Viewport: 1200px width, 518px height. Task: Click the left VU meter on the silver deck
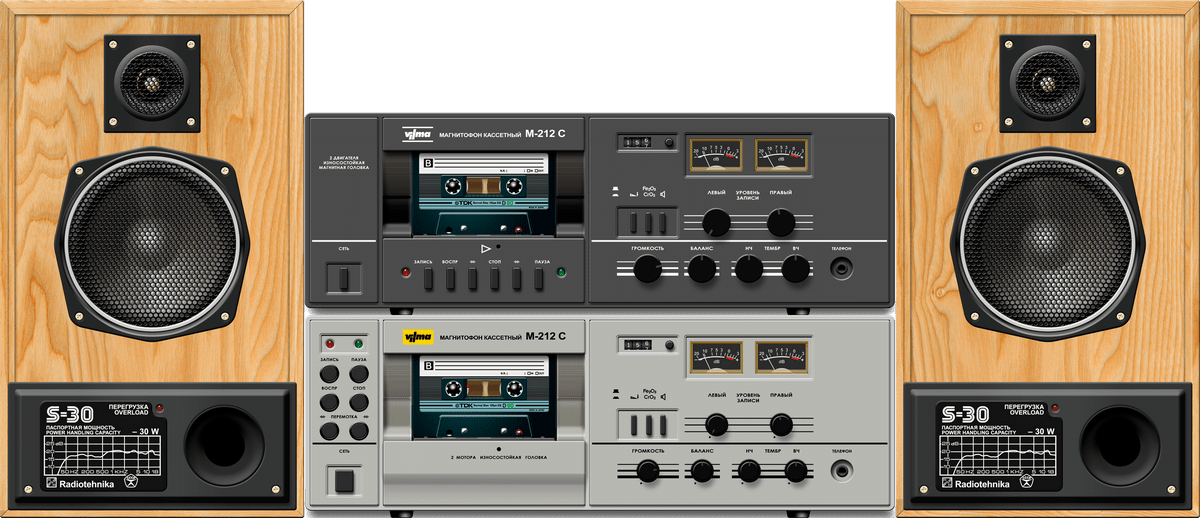[714, 356]
